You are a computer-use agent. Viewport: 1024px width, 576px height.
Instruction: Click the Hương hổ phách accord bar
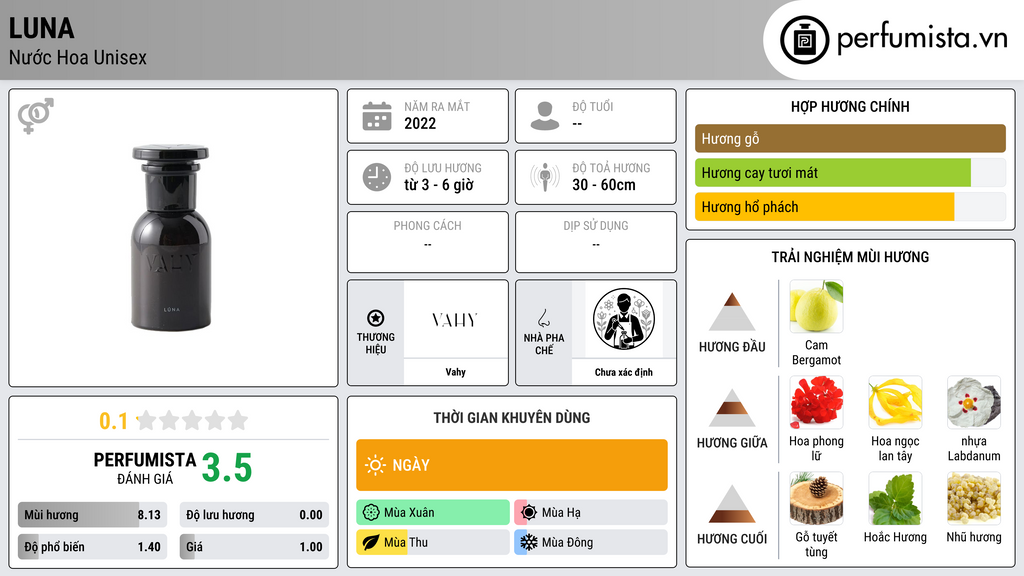tap(850, 206)
